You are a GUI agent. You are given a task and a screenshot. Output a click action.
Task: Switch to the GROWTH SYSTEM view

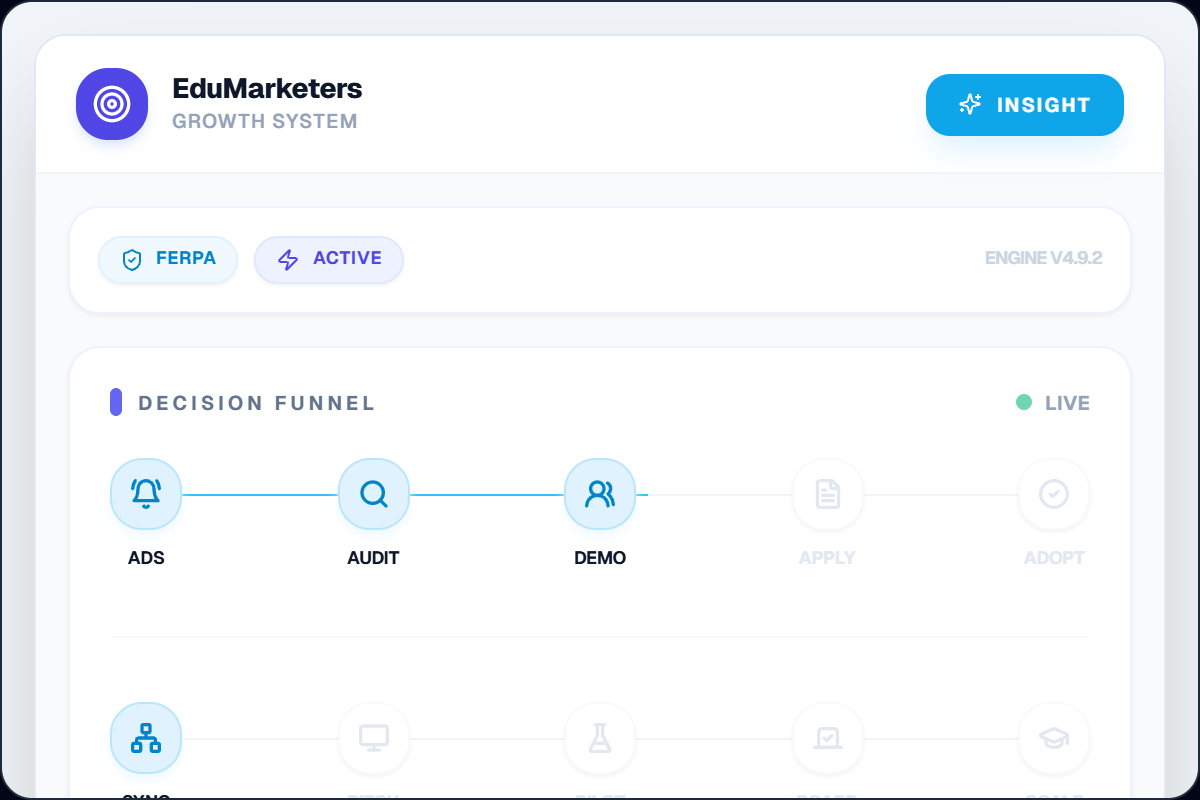pyautogui.click(x=264, y=121)
